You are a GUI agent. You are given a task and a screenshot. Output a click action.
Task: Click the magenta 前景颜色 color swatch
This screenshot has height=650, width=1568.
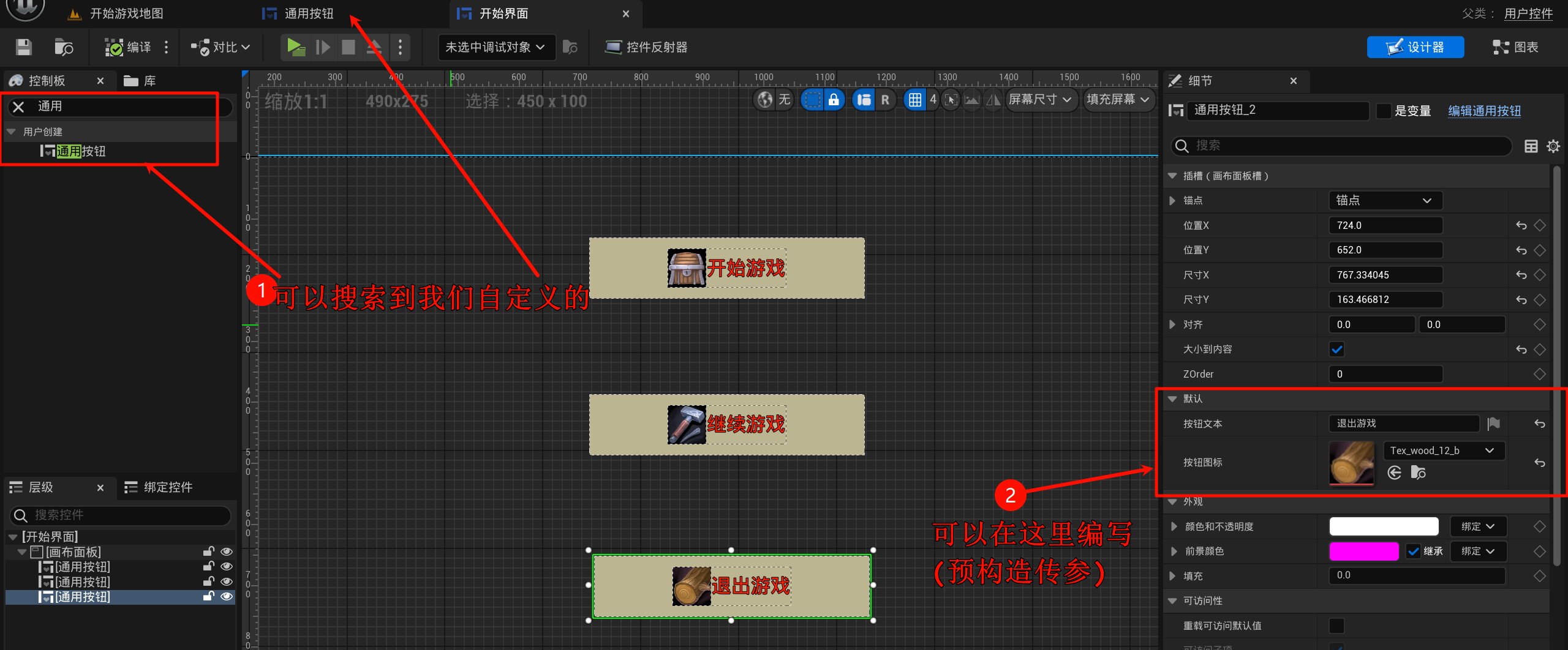(1363, 551)
